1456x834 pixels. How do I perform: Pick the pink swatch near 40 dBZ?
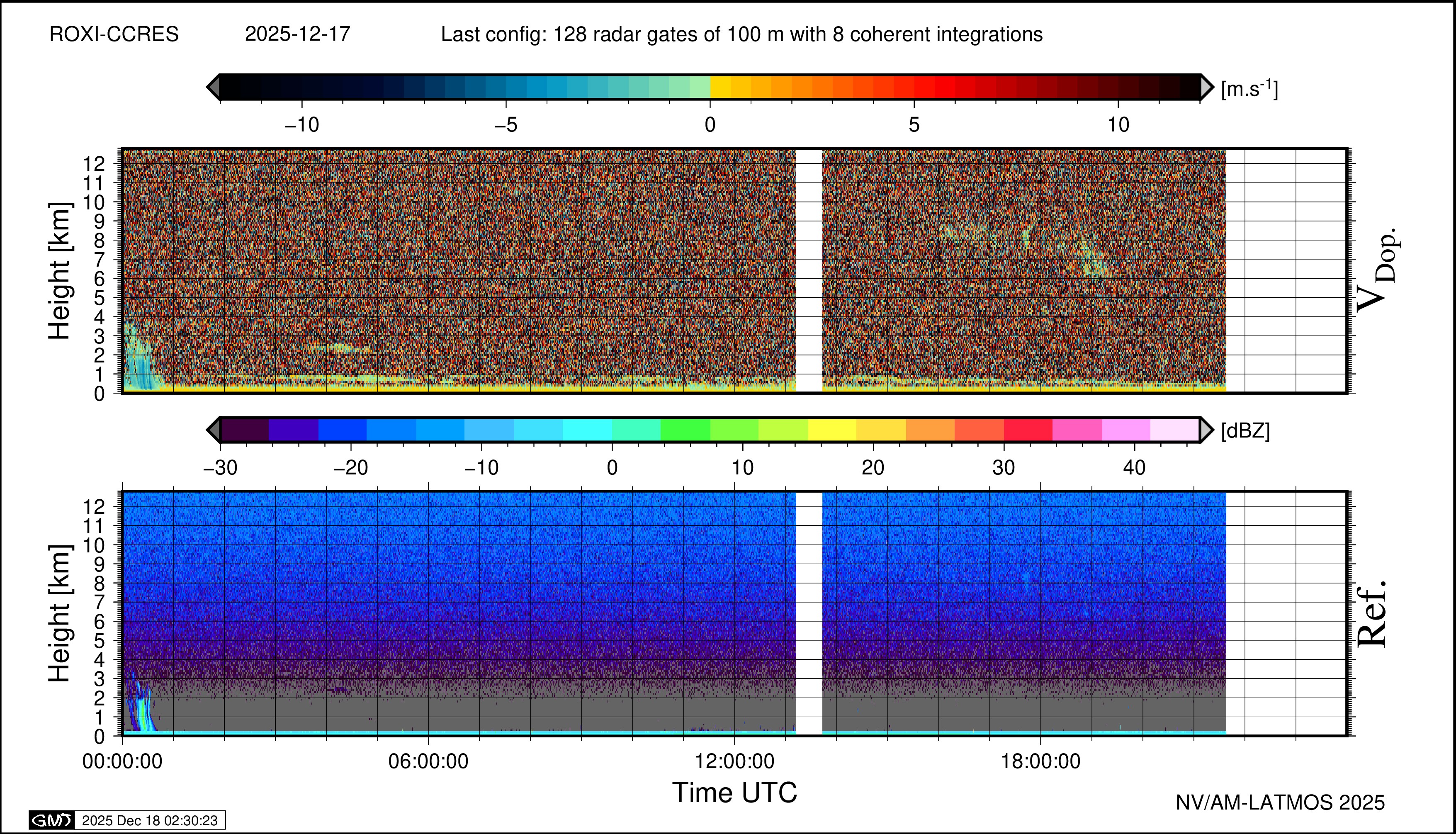[x=1125, y=430]
